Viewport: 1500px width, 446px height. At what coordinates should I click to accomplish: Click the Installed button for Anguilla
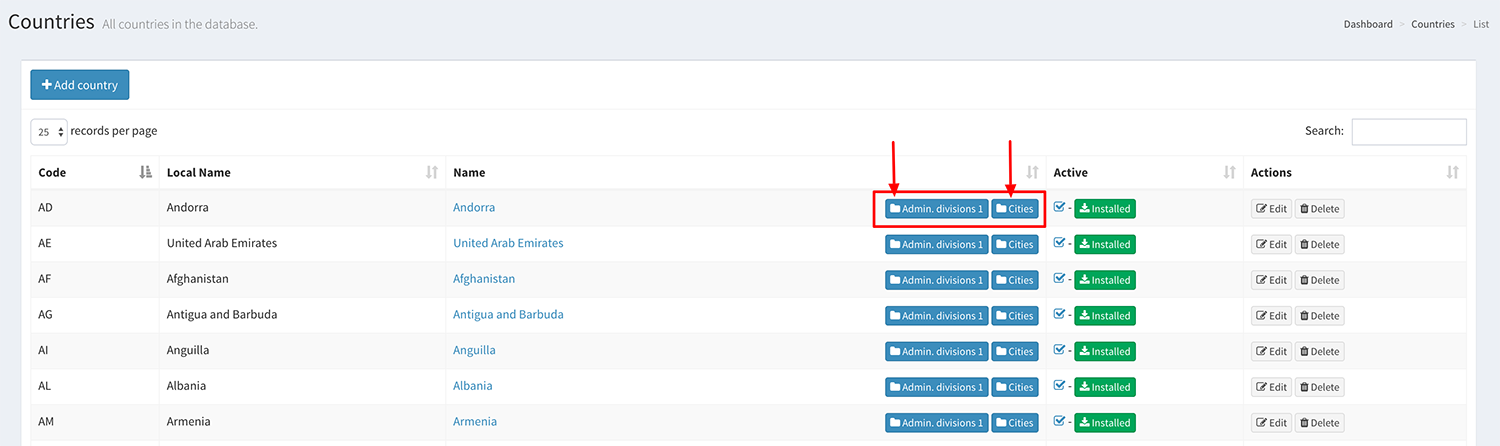(x=1105, y=351)
